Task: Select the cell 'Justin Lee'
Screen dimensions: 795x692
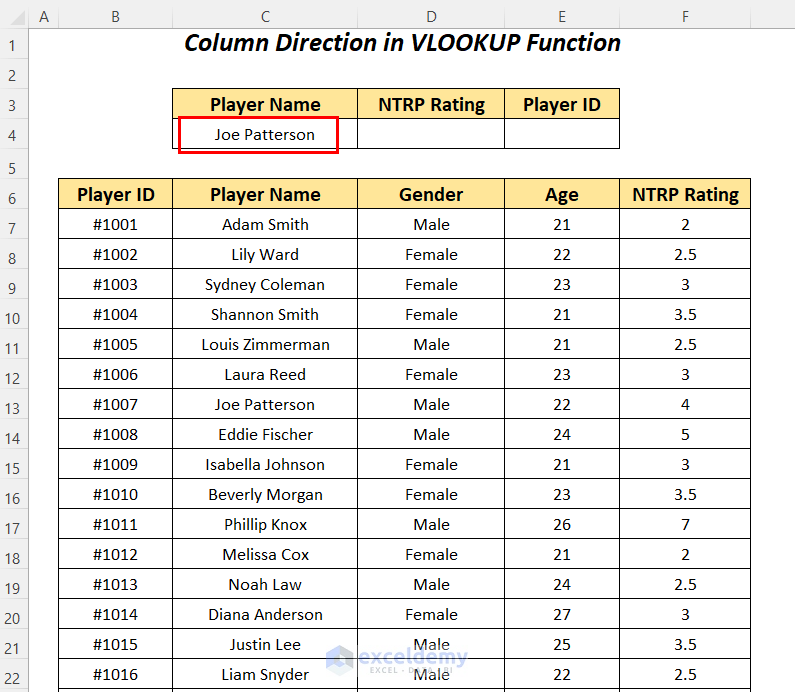Action: (x=265, y=644)
